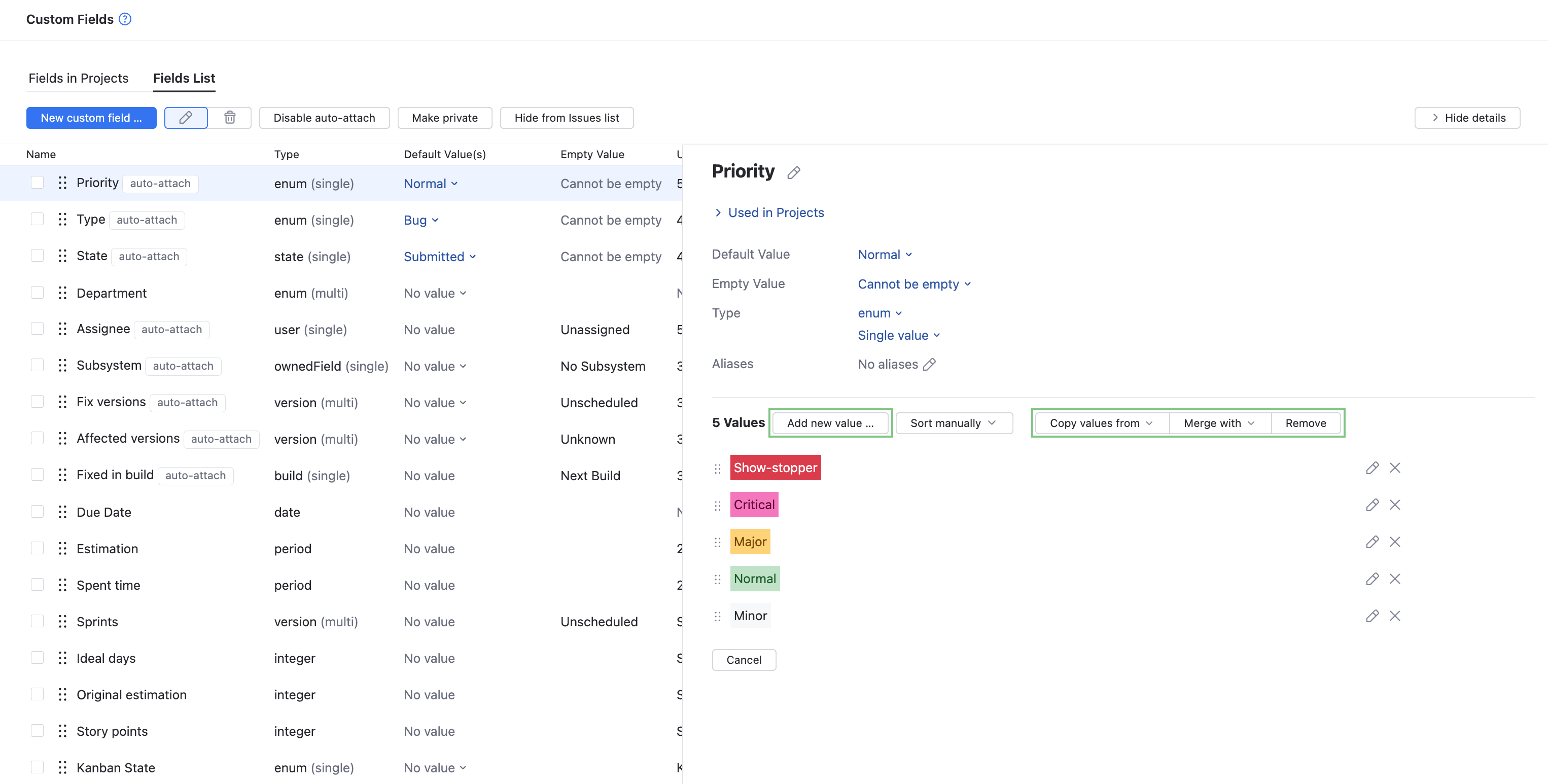Click the Cancel button below the values
The width and height of the screenshot is (1548, 784).
click(744, 659)
